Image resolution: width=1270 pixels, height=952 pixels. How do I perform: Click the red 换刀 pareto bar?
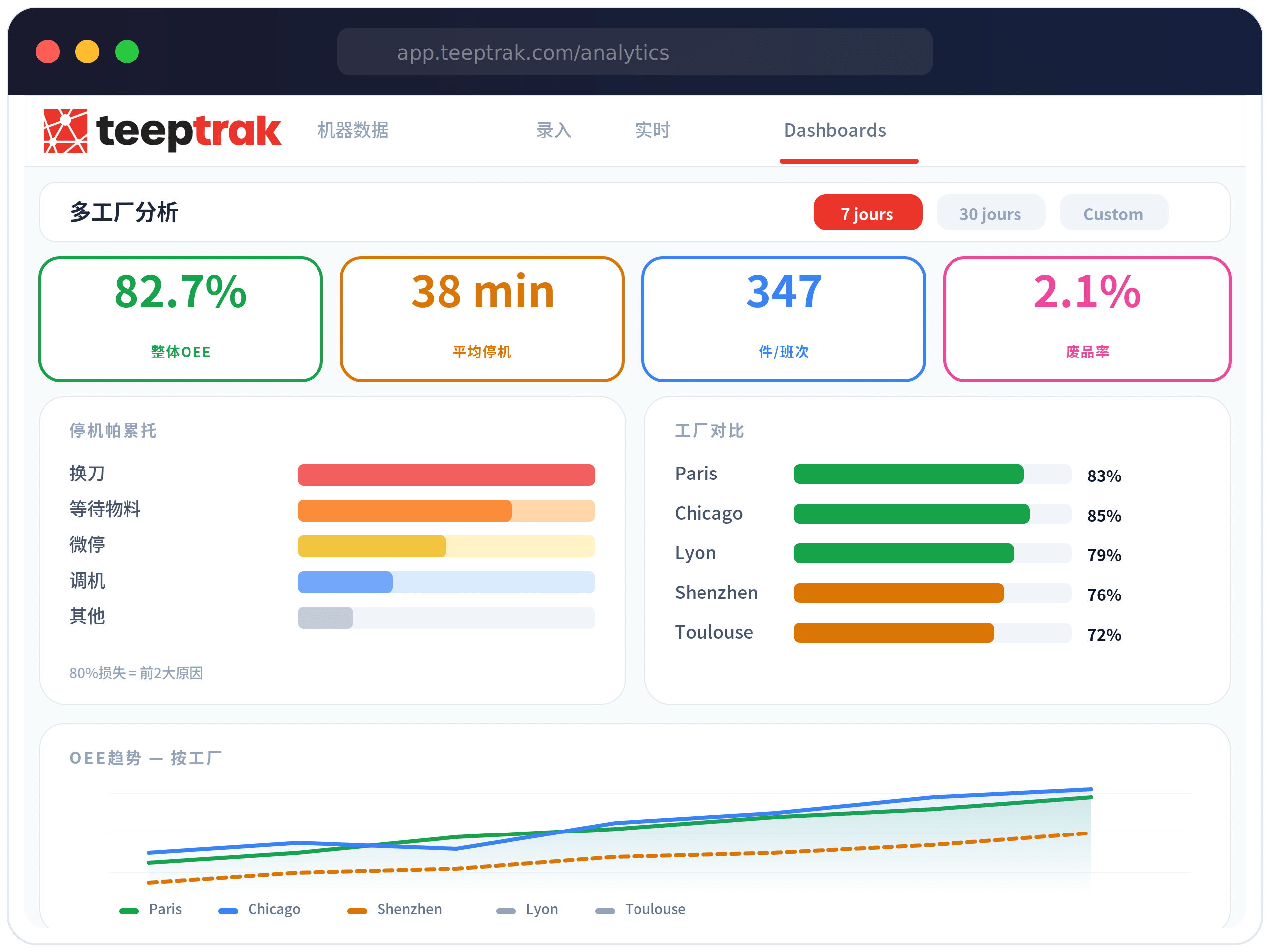[x=445, y=475]
